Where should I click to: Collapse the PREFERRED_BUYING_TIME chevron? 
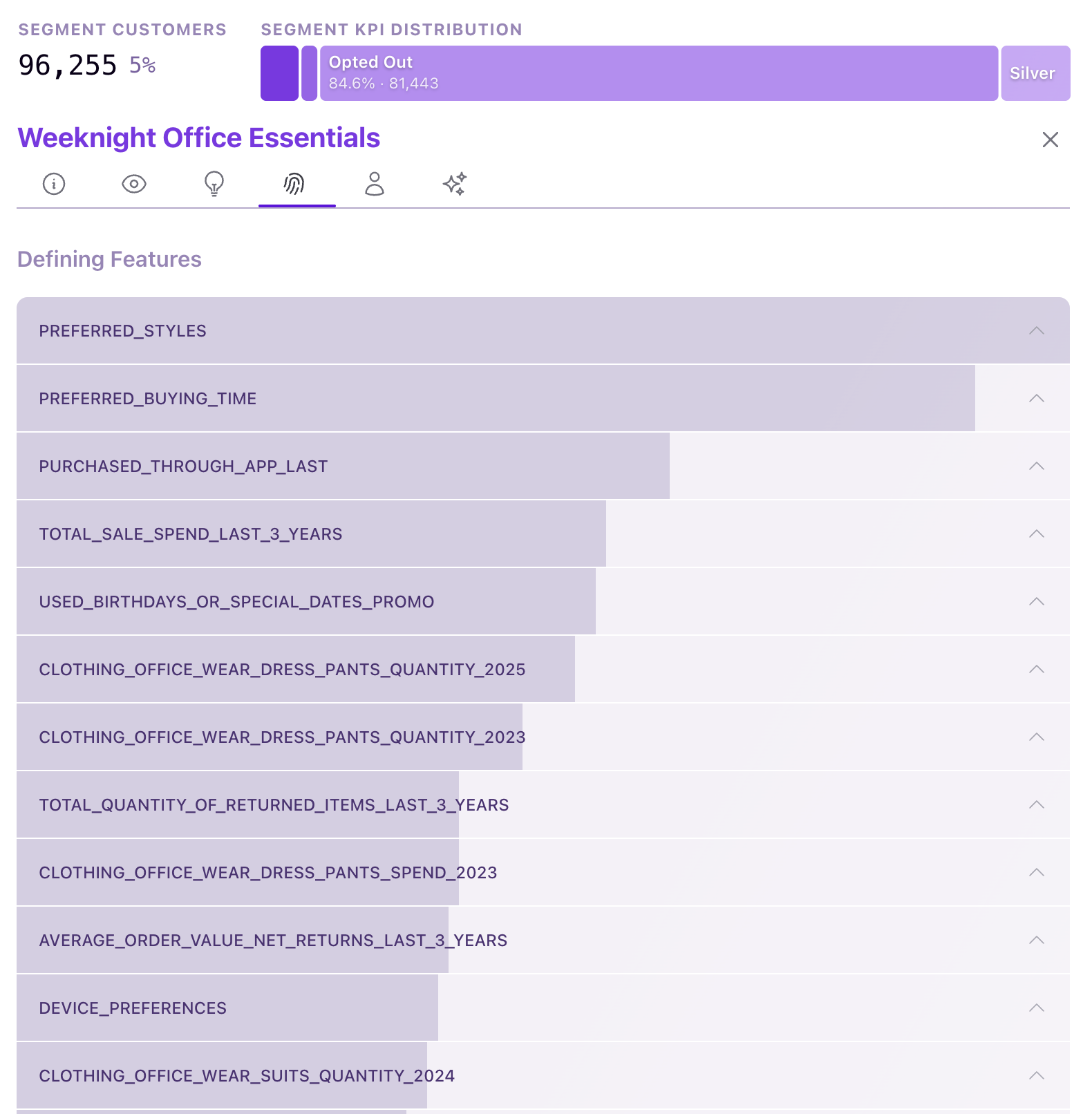pos(1037,398)
